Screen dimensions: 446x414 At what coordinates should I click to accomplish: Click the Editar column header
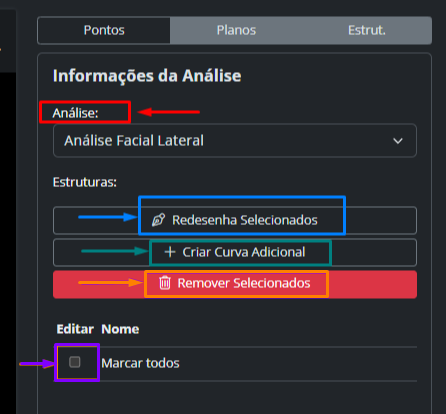(x=75, y=329)
